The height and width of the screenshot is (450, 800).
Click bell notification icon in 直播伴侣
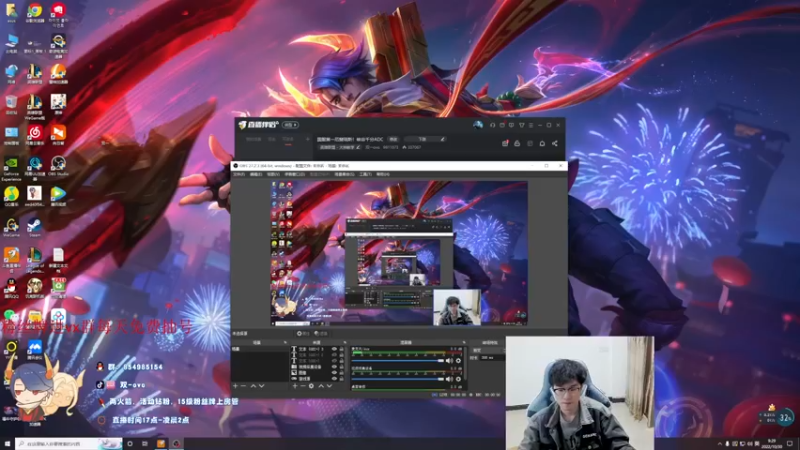click(542, 143)
